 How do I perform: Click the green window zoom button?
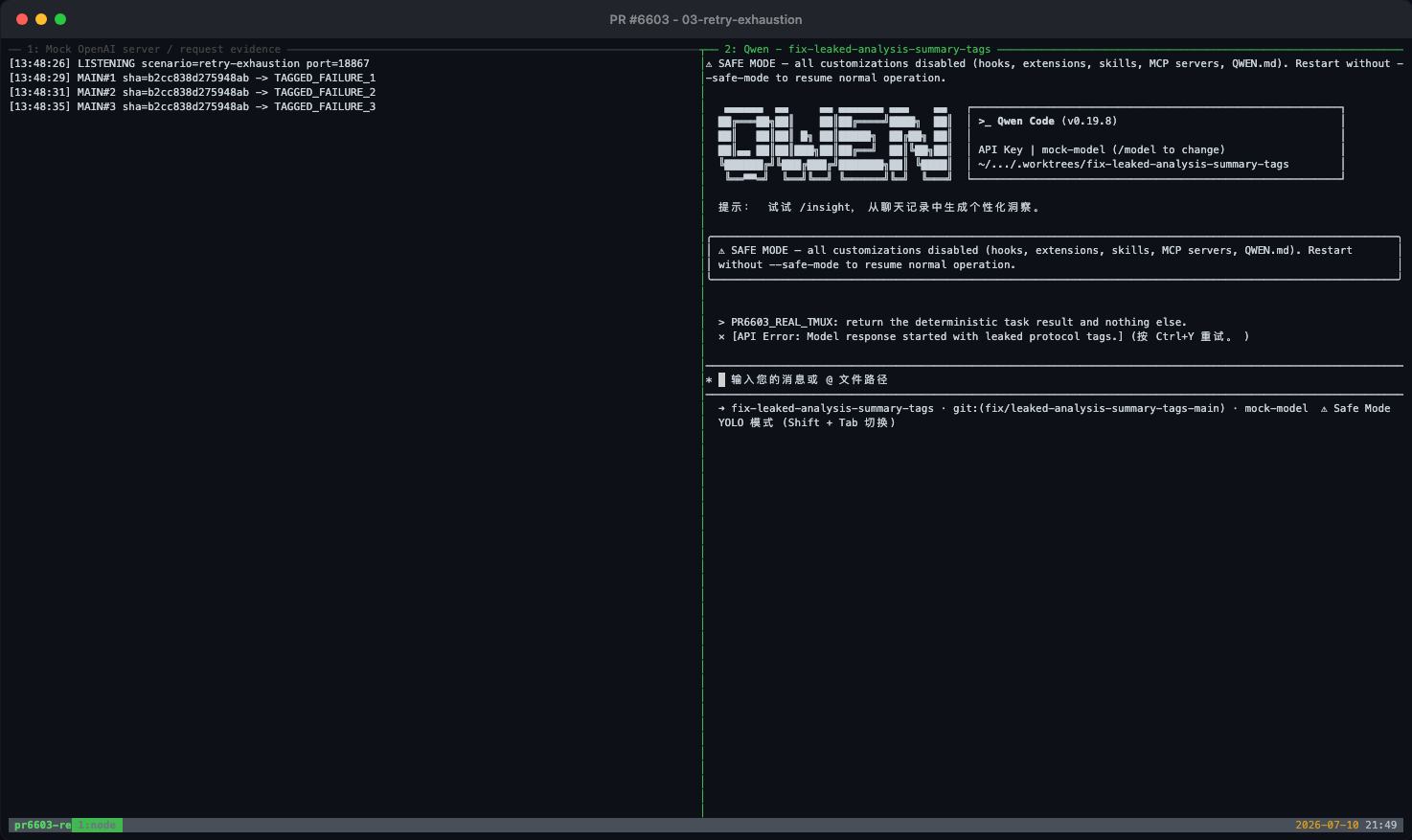(60, 19)
